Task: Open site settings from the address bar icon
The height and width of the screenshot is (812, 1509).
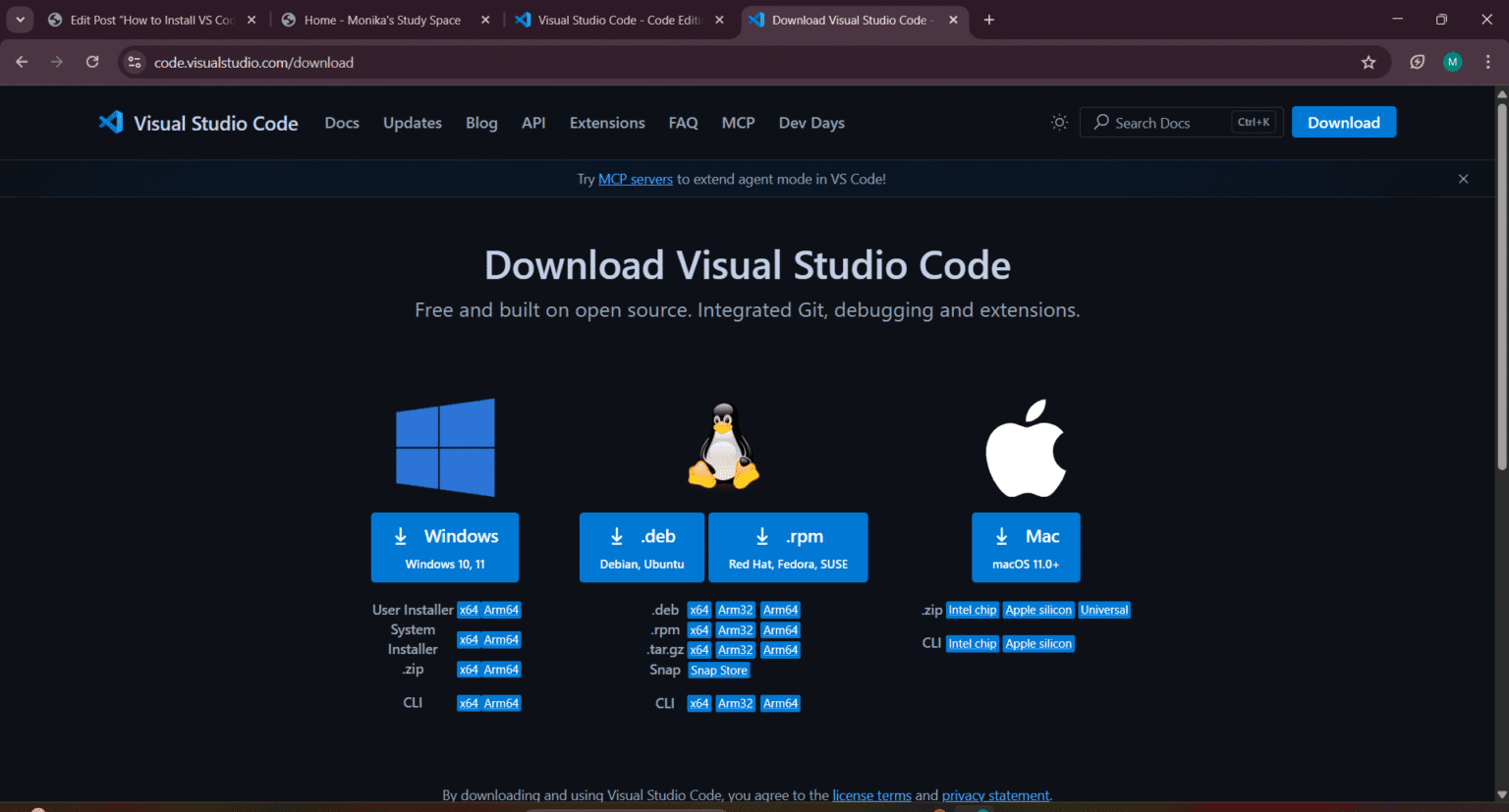Action: 133,62
